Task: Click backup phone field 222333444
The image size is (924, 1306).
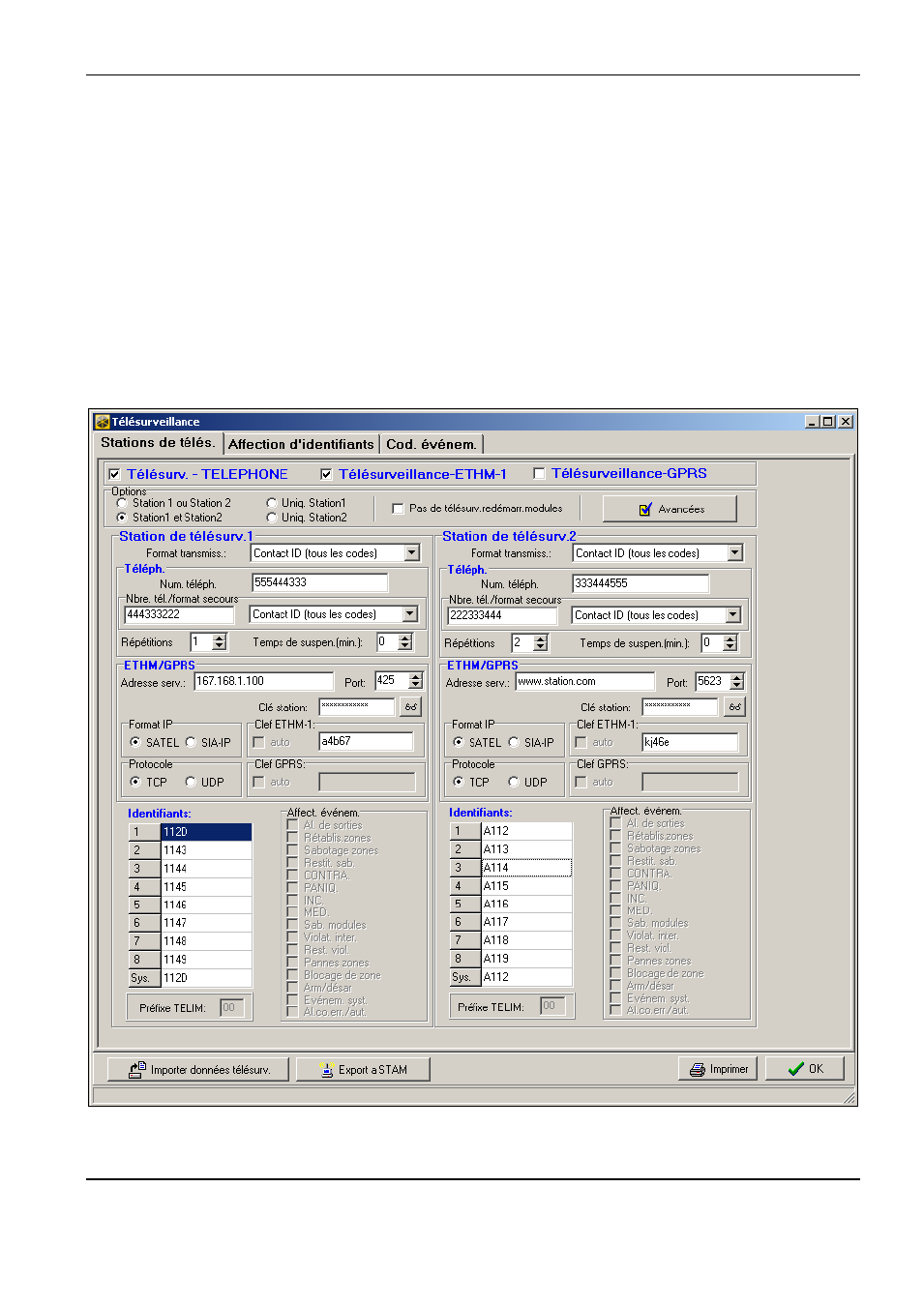Action: point(503,615)
